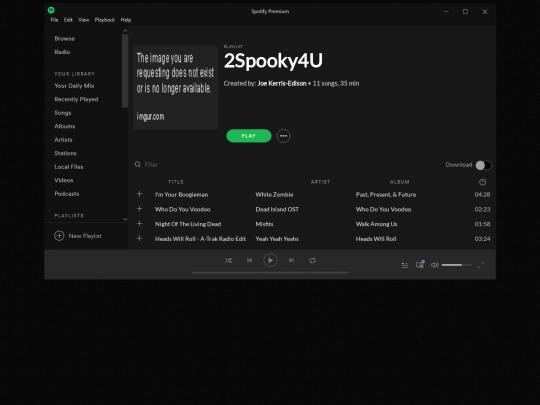Open creator Joe Kerris-Edison profile
This screenshot has width=540, height=405.
[282, 83]
